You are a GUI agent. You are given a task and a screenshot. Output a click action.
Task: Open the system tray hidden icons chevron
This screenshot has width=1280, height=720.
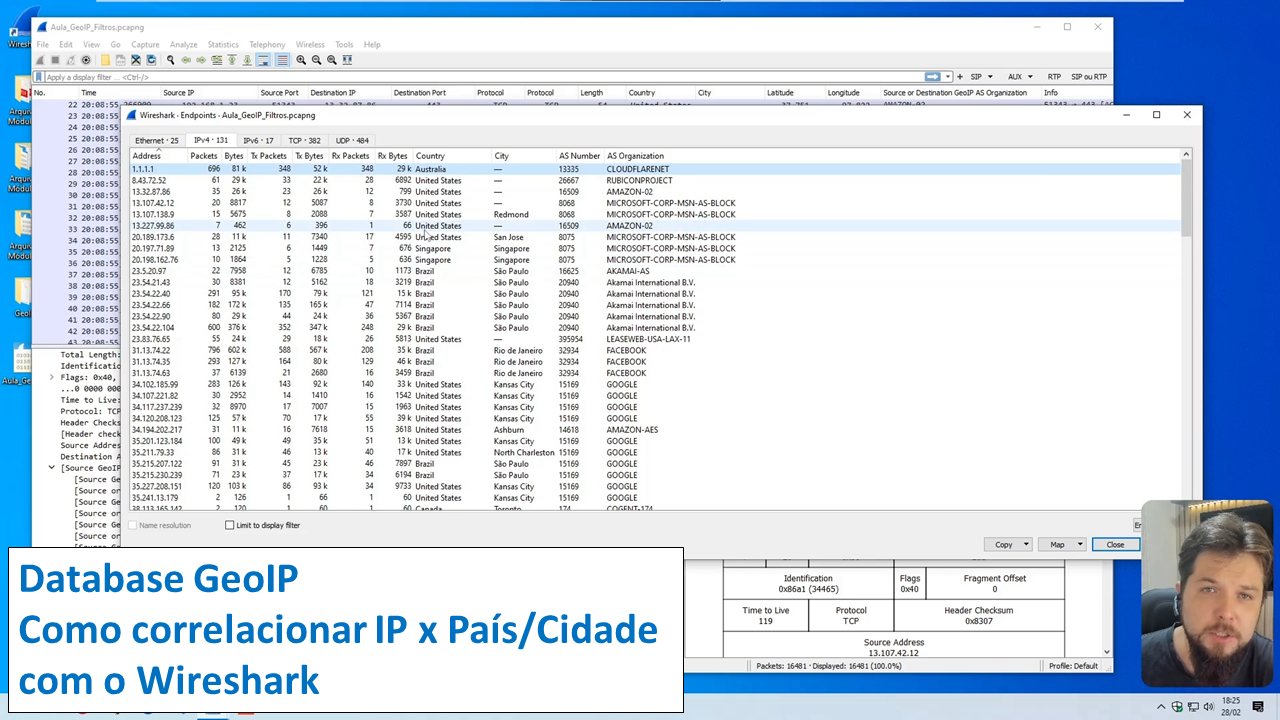point(1163,707)
